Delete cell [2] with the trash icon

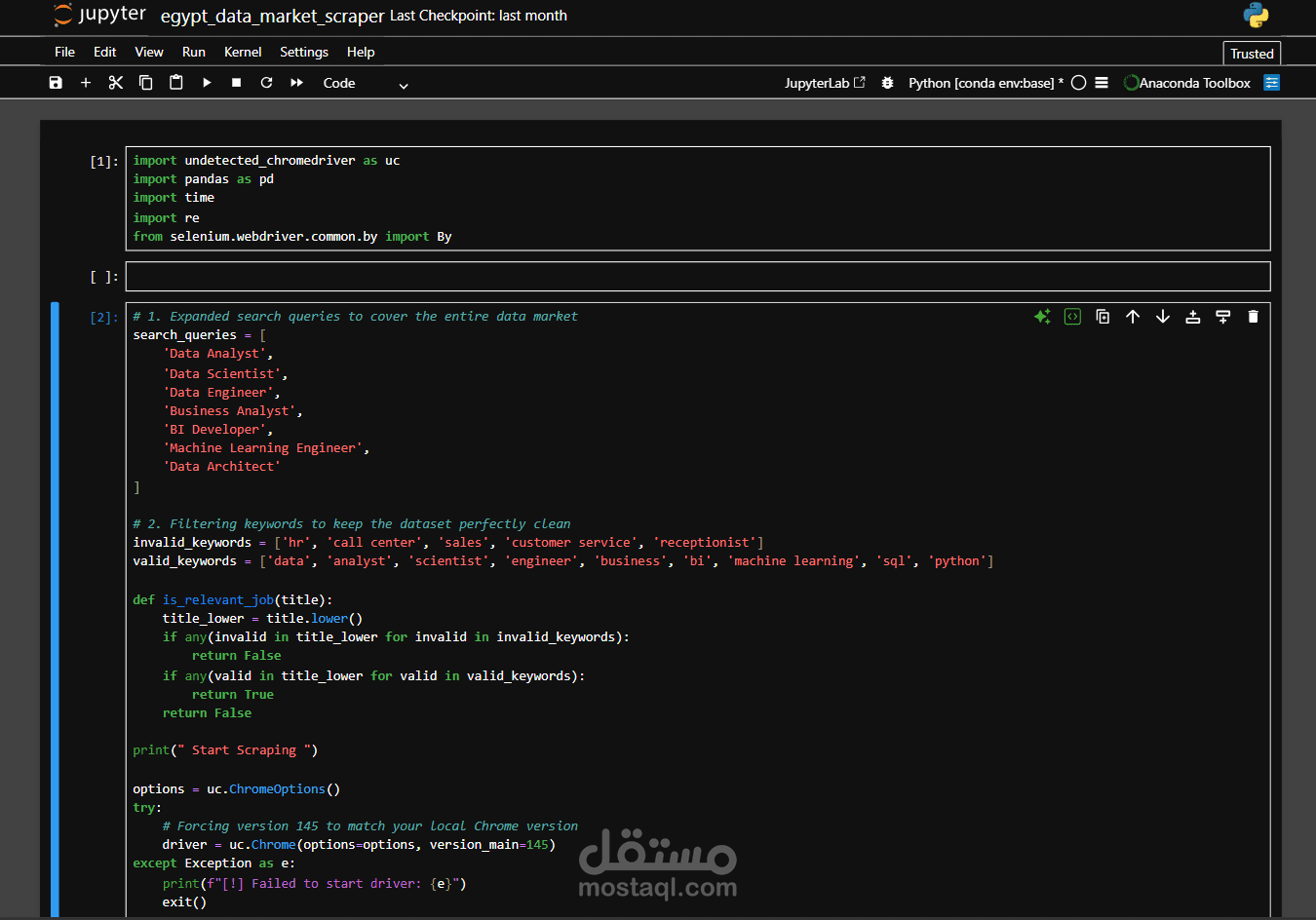(1254, 317)
